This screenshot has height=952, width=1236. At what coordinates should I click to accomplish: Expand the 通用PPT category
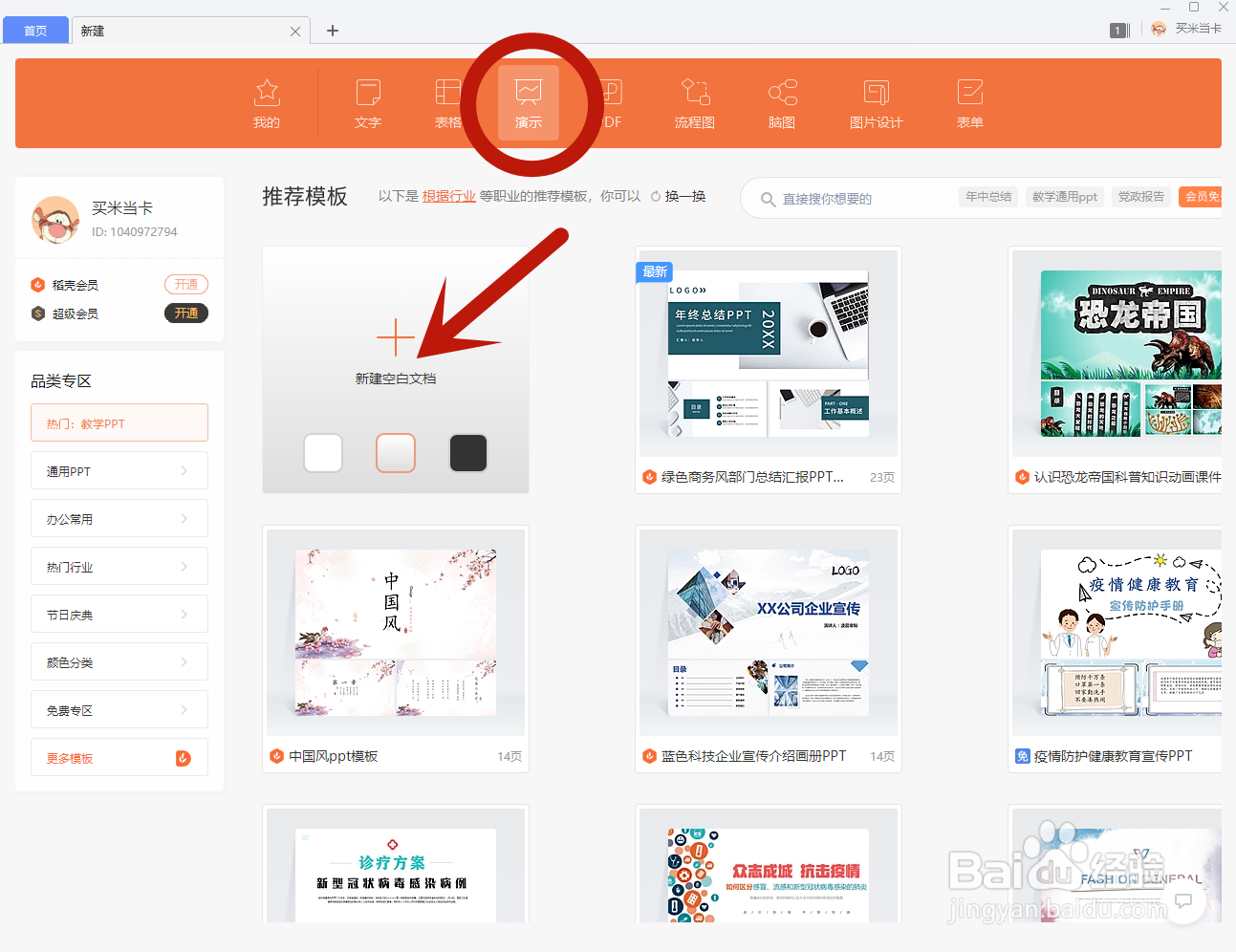pos(119,470)
